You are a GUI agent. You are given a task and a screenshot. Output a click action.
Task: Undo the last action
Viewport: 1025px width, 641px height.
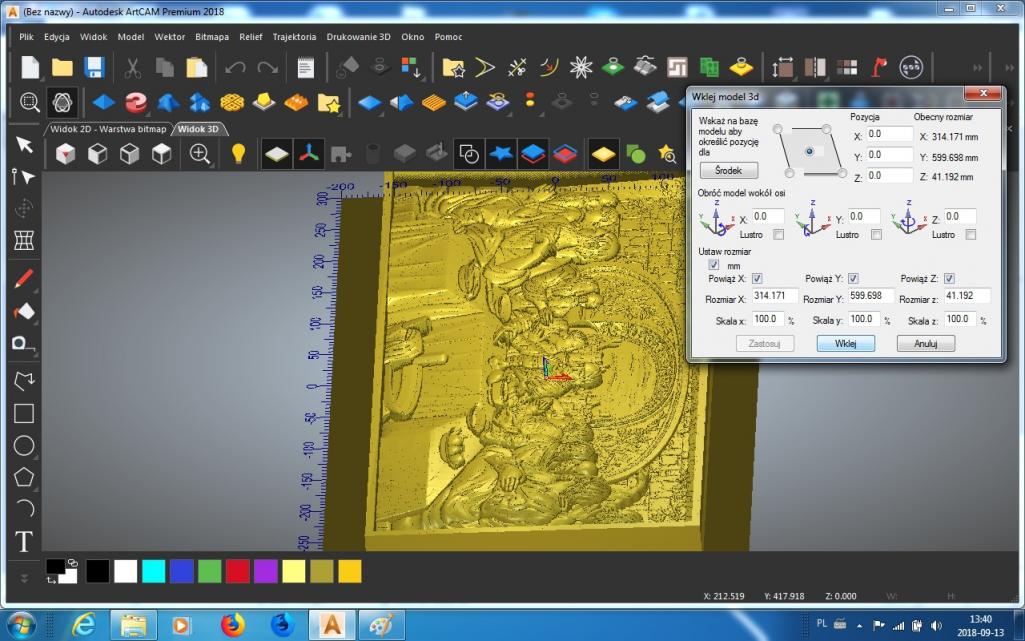click(x=235, y=67)
